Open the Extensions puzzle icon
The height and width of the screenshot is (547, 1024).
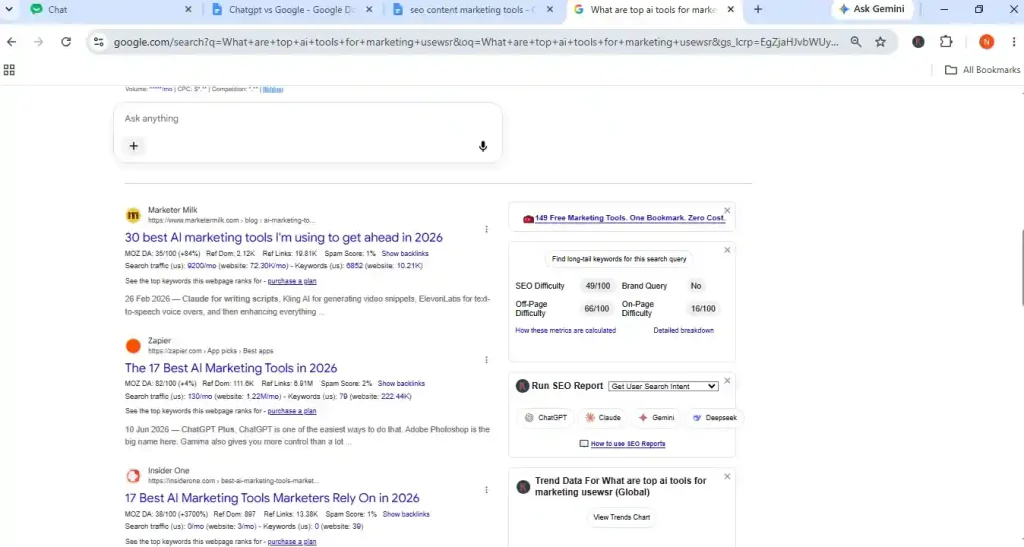coord(946,42)
